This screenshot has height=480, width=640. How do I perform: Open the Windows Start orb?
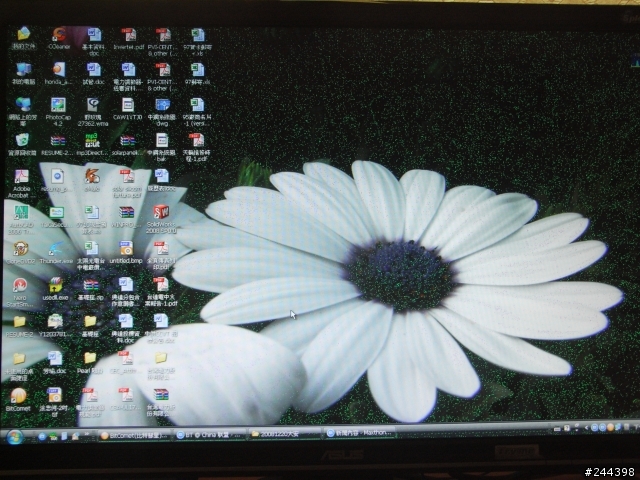coord(15,437)
